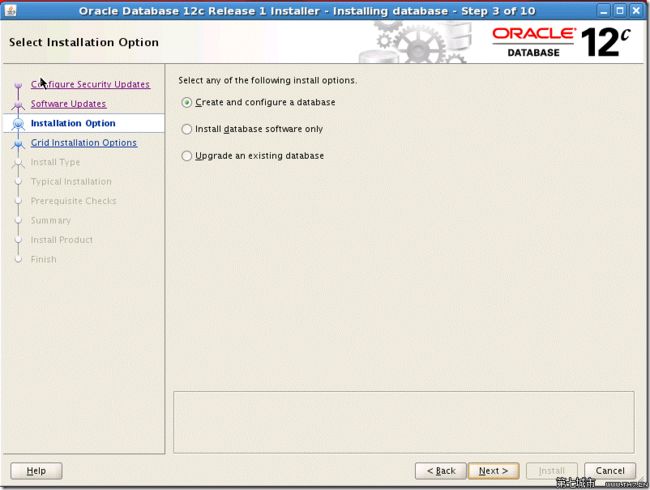
Task: Cancel the installer
Action: pyautogui.click(x=610, y=471)
